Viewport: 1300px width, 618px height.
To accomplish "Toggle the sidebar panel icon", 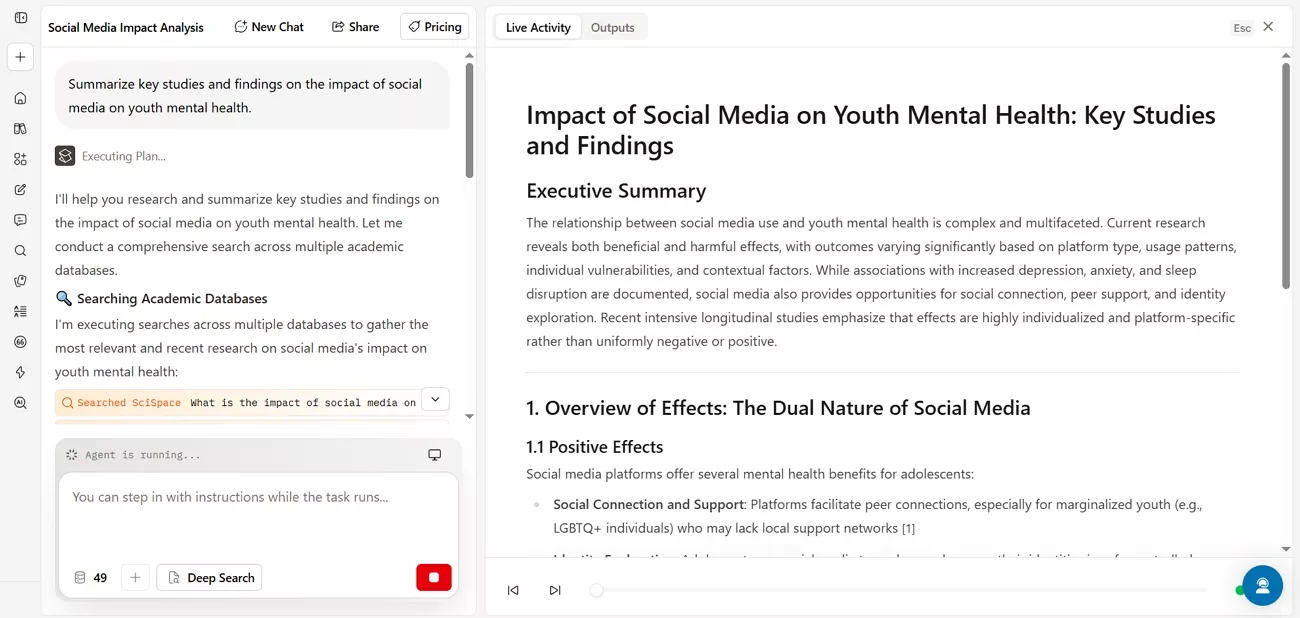I will click(20, 18).
